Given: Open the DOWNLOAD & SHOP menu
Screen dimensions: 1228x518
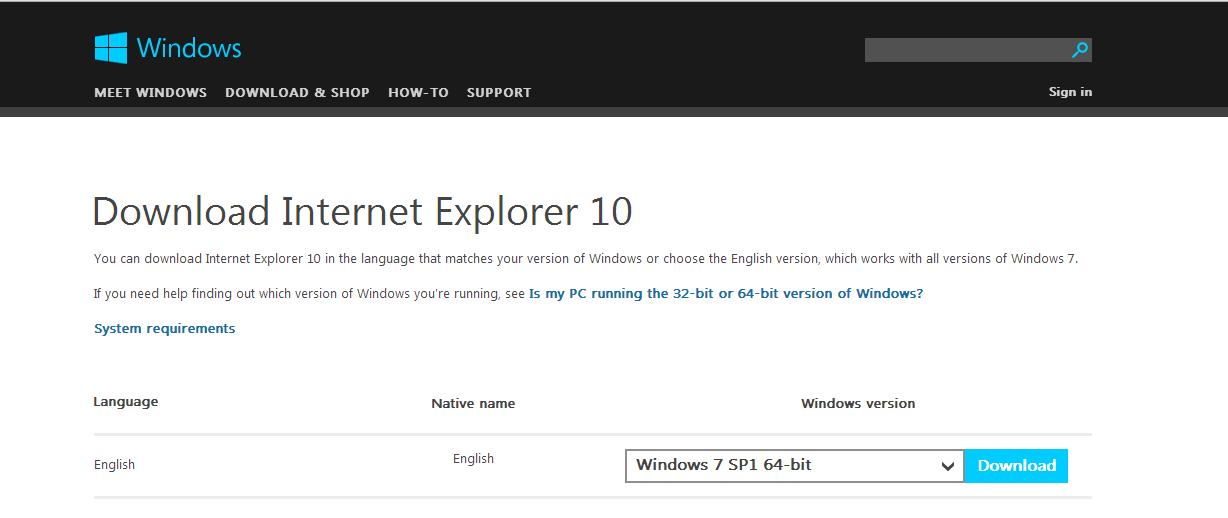Looking at the screenshot, I should [297, 93].
